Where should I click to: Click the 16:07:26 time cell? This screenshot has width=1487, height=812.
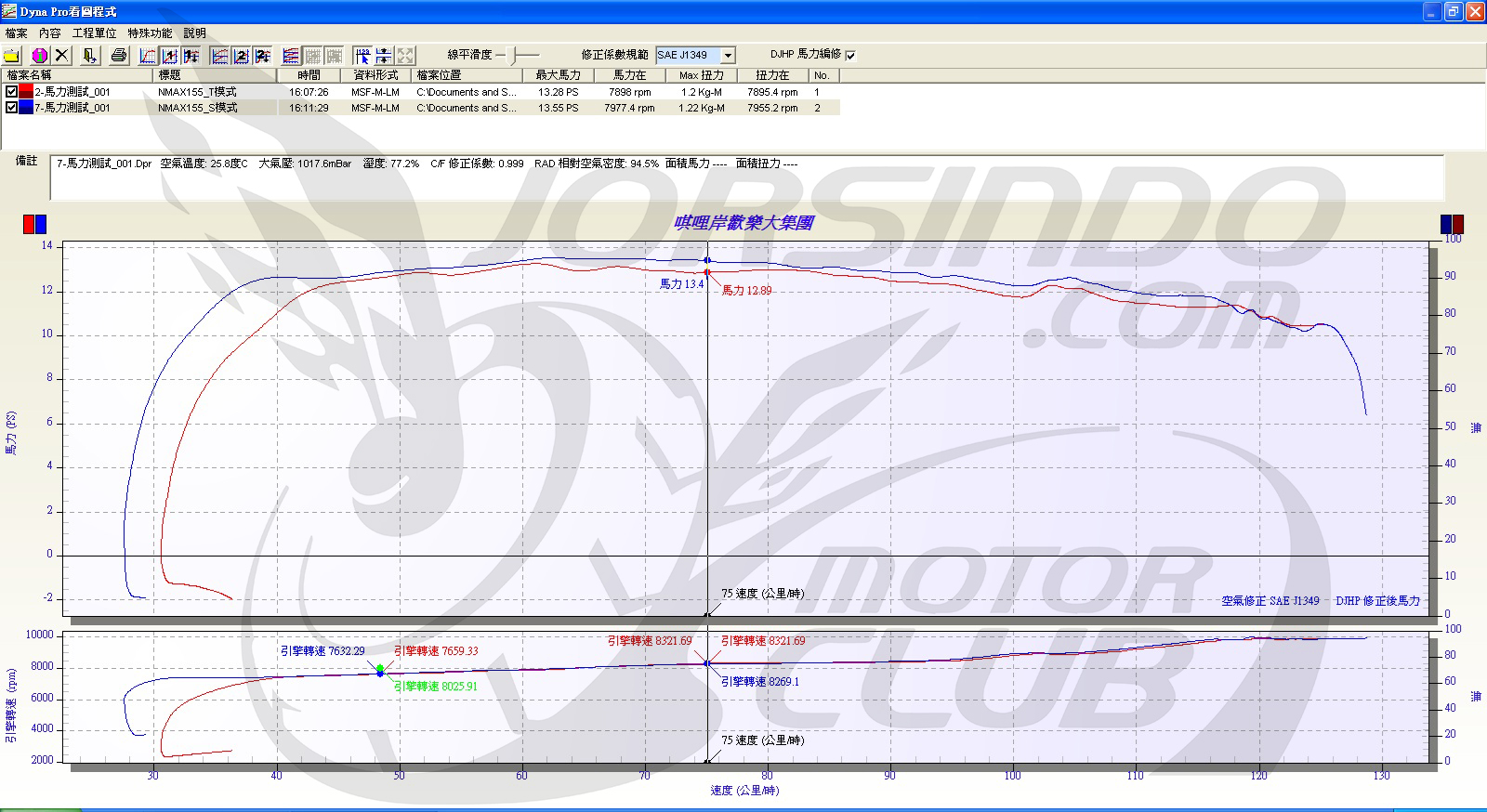click(x=309, y=92)
